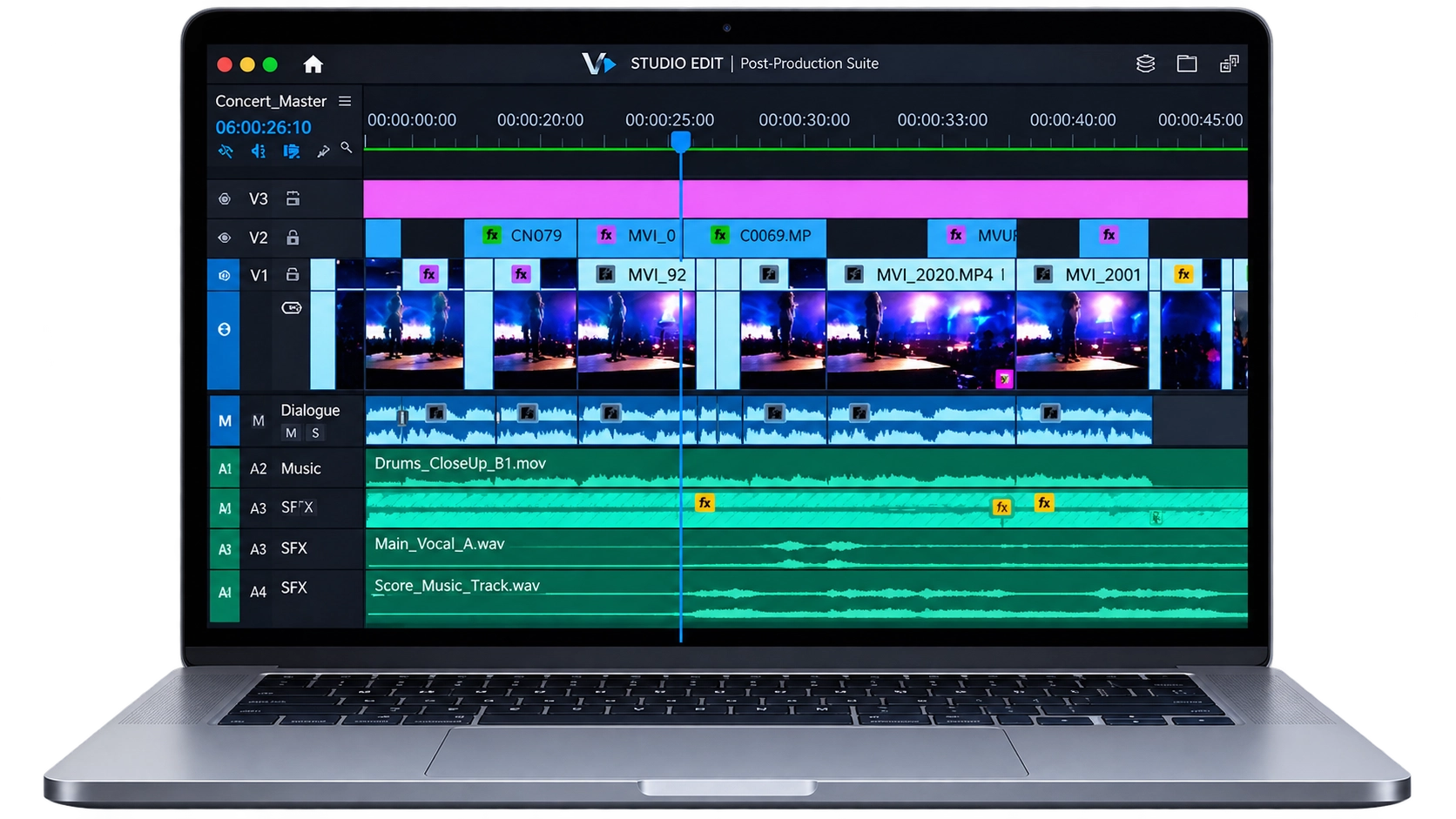The image size is (1456, 819).
Task: Select the MVI_2020.MP4 clip thumbnail
Action: coord(920,339)
